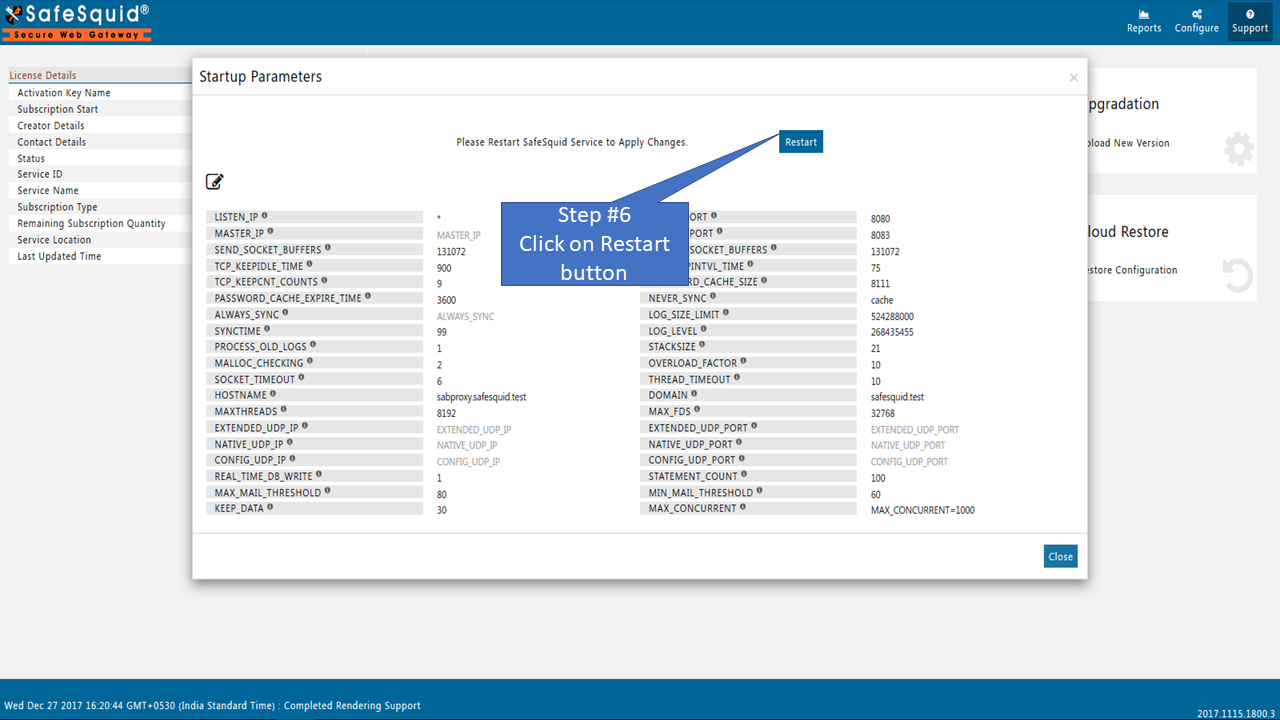Select Service ID in sidebar
The height and width of the screenshot is (720, 1280).
[x=40, y=174]
